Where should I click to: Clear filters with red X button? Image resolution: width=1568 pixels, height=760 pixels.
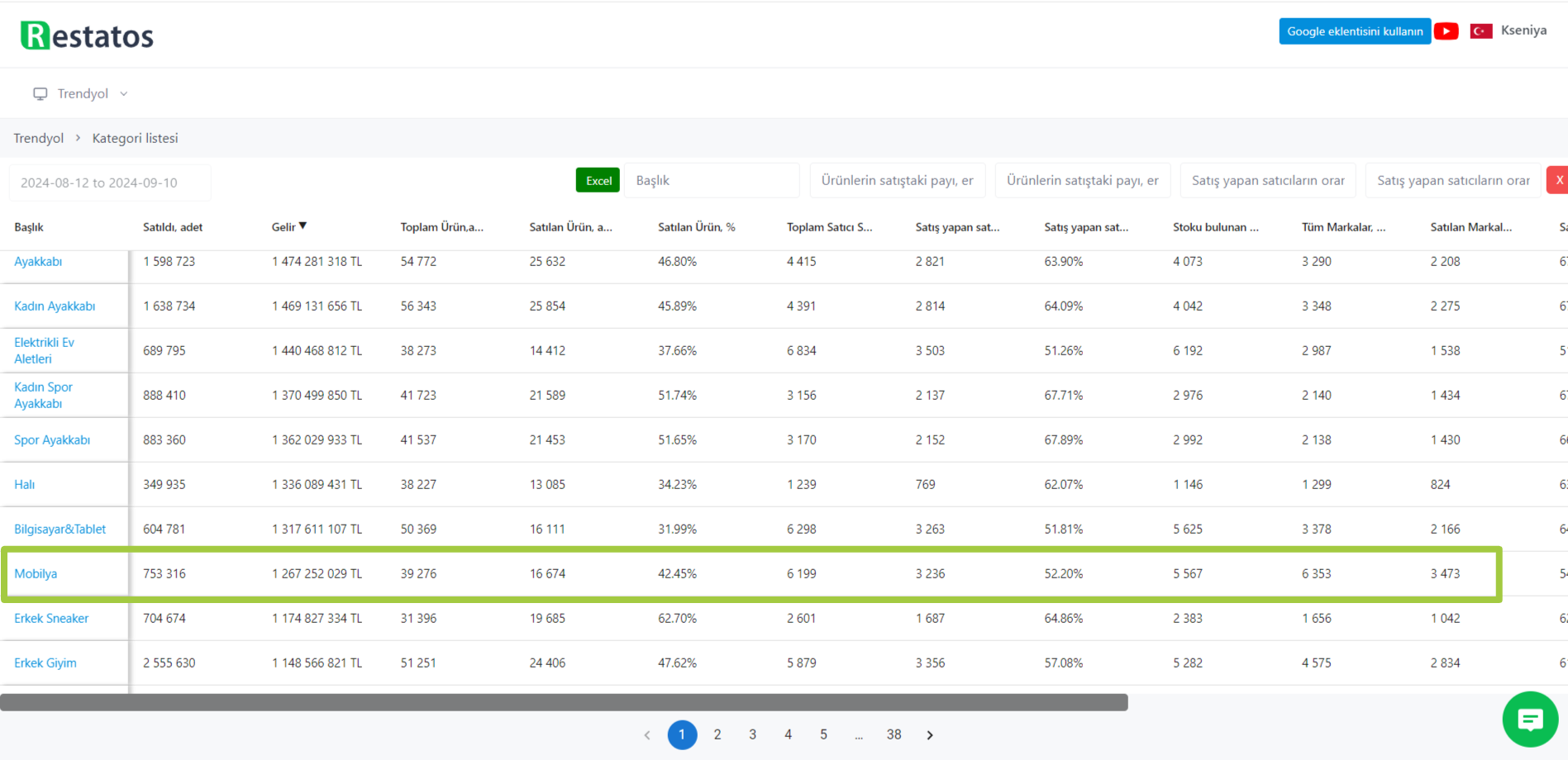[x=1557, y=180]
